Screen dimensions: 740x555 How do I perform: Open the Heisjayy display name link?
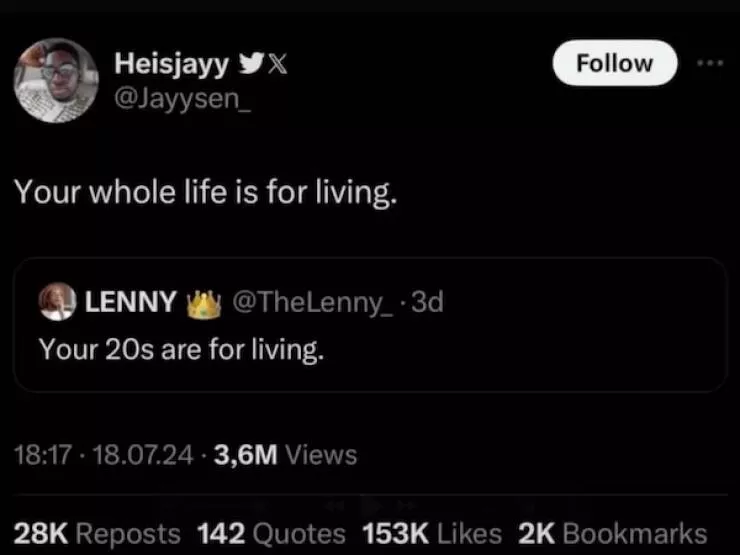click(x=172, y=64)
